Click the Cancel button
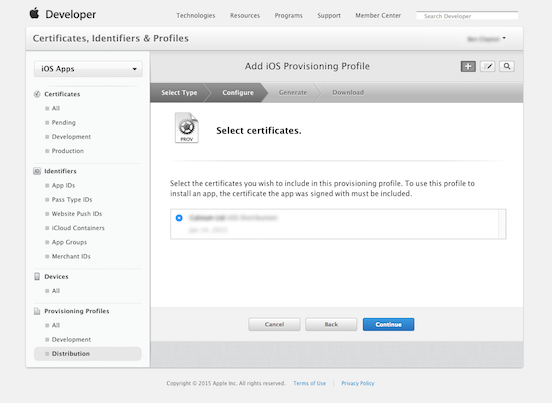This screenshot has height=403, width=552. (274, 324)
